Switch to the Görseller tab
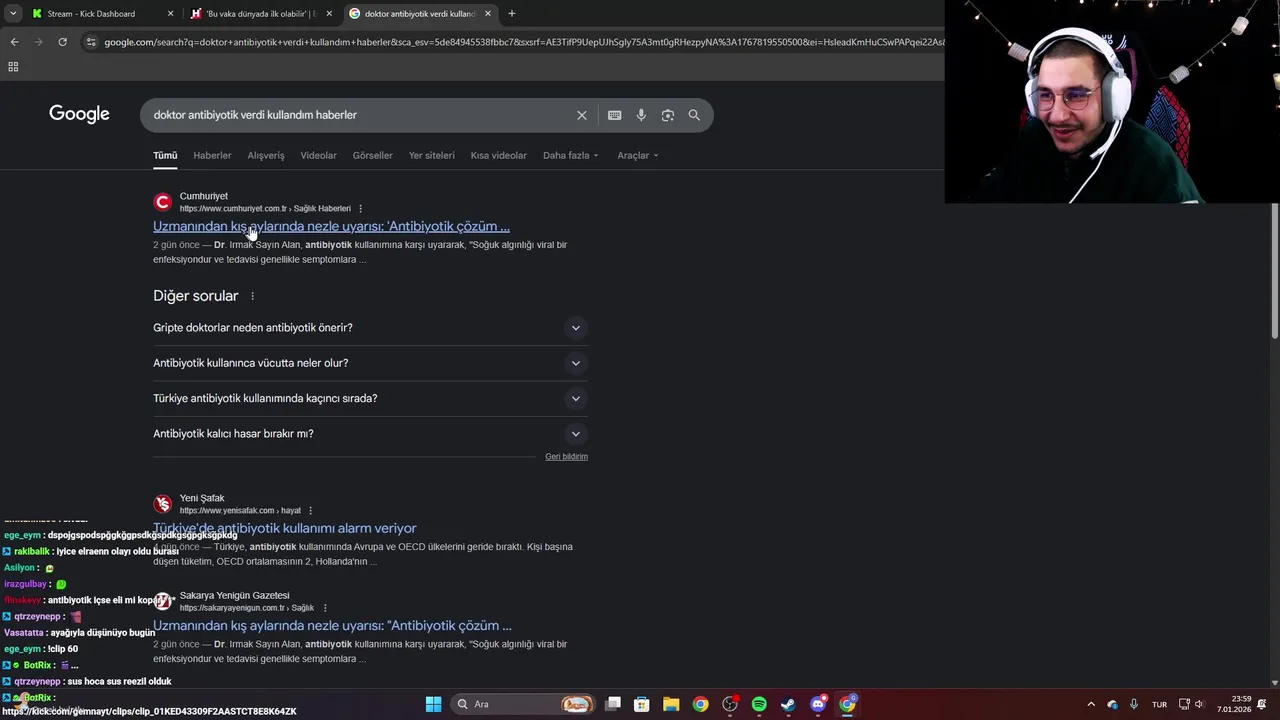This screenshot has width=1280, height=720. pyautogui.click(x=373, y=155)
